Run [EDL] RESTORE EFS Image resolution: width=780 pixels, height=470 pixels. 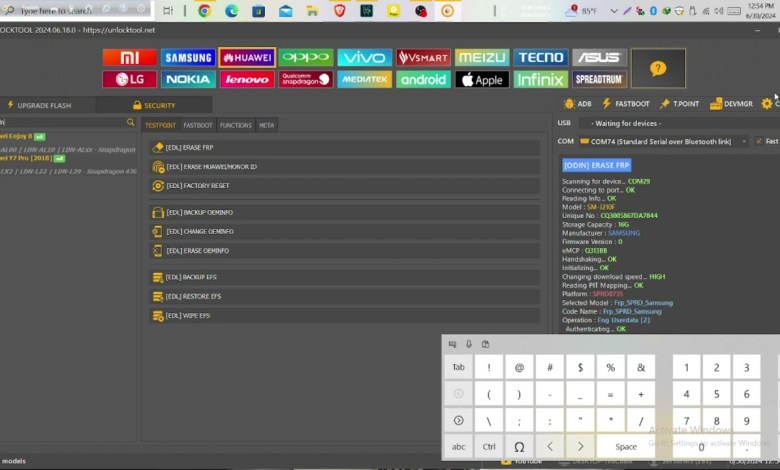coord(344,296)
